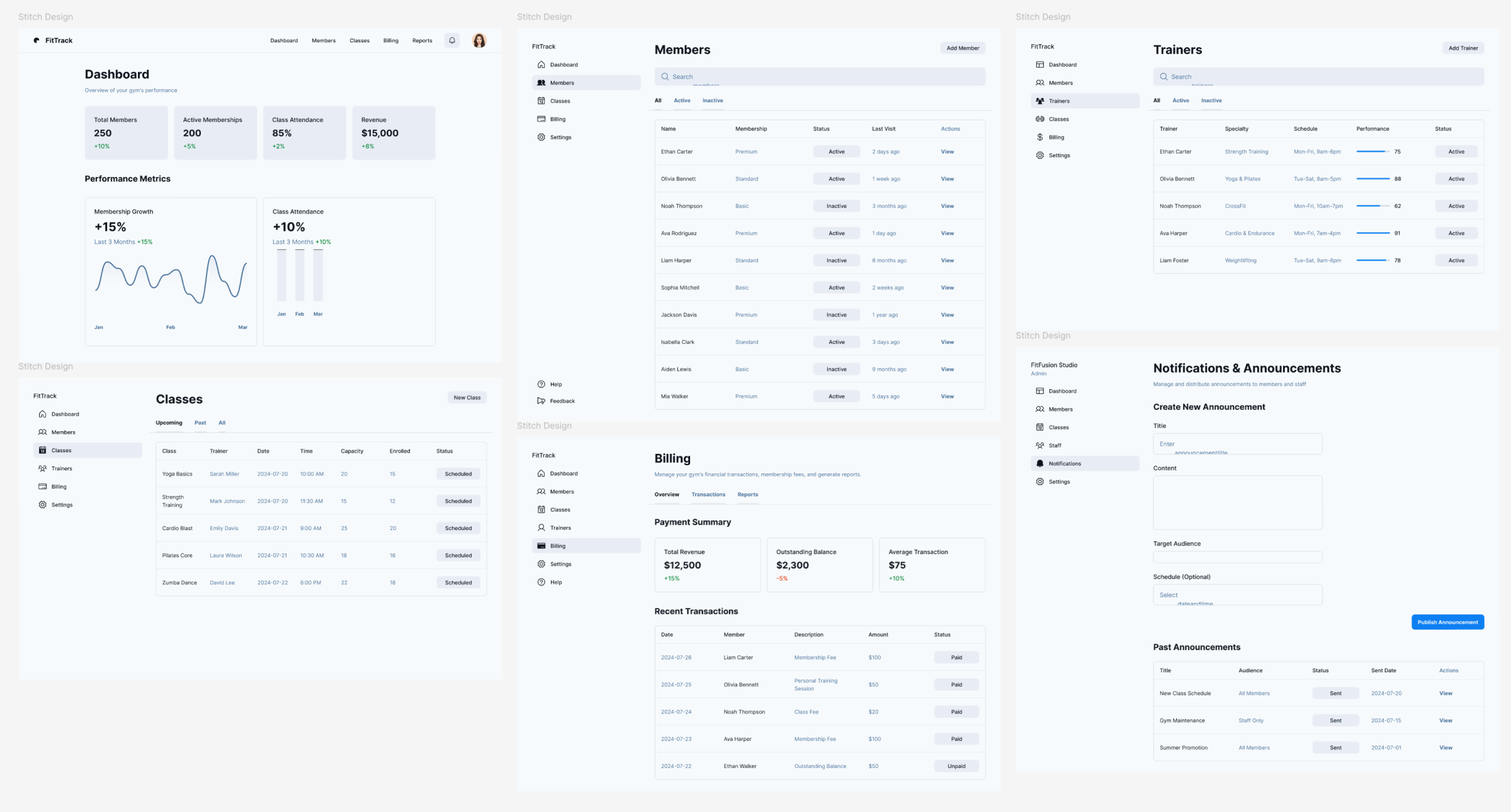Switch to the Reports tab on Billing page
Screen dimensions: 1511x812
747,495
